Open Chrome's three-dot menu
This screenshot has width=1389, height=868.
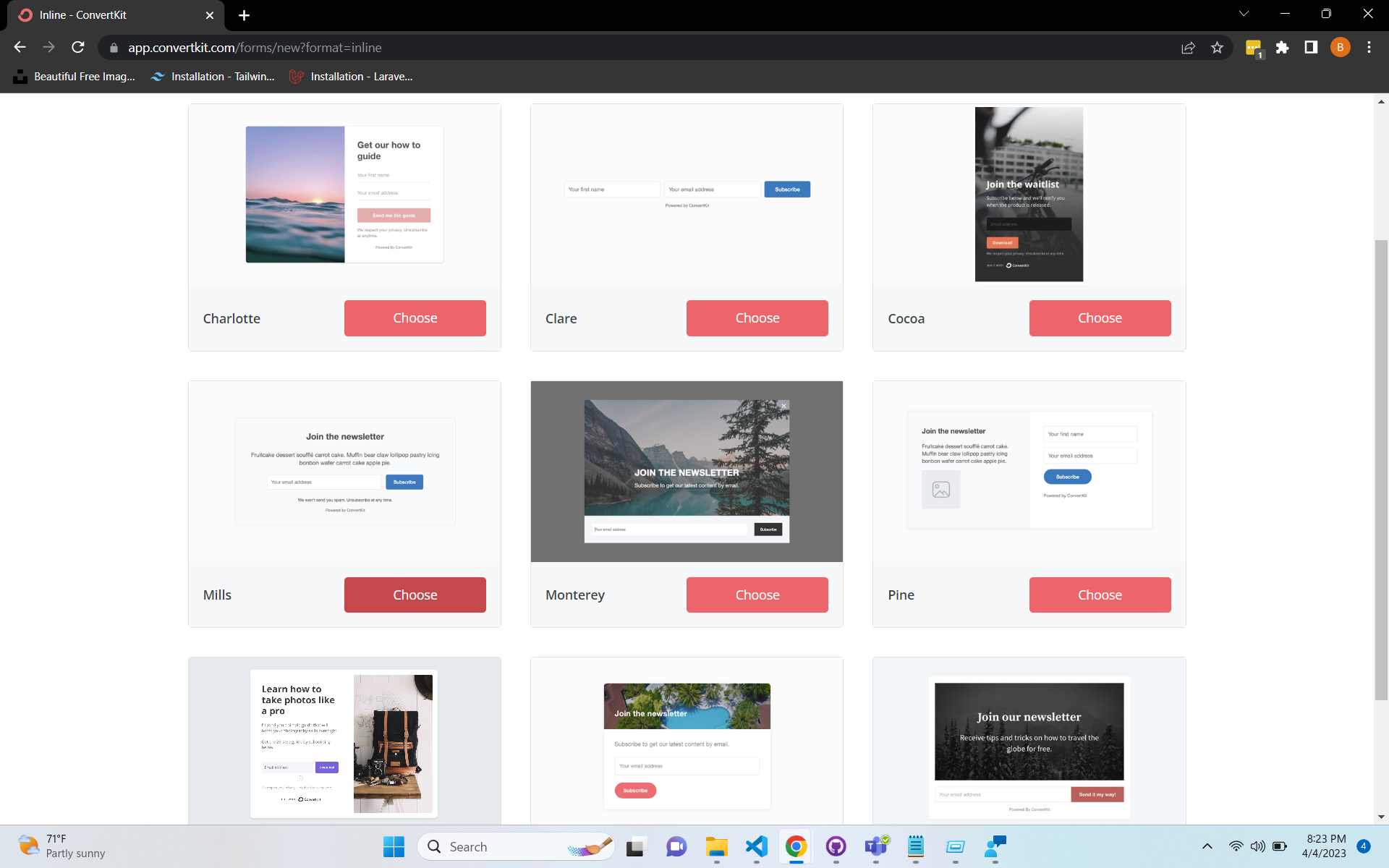click(1369, 47)
